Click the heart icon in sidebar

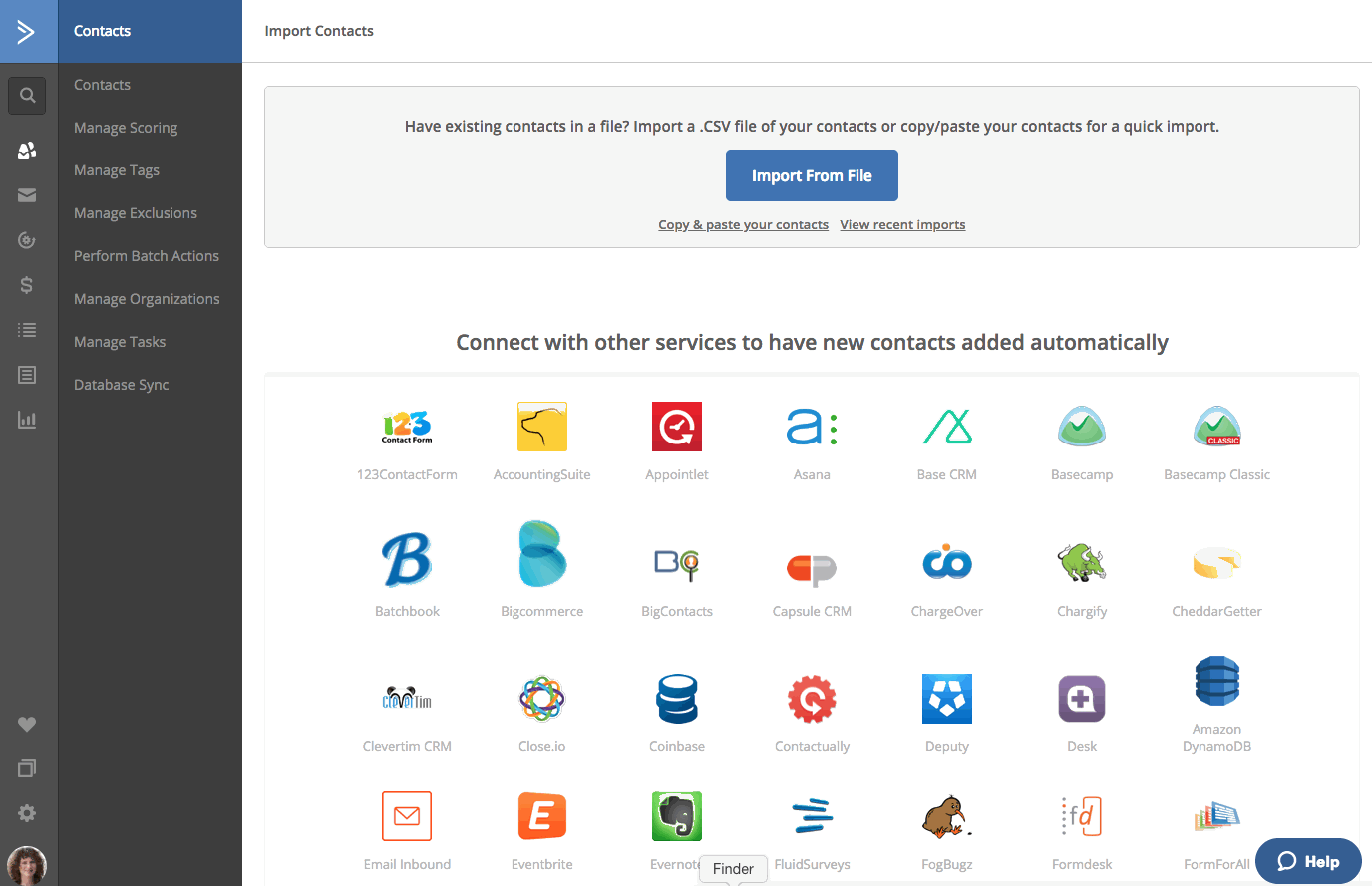pos(27,724)
